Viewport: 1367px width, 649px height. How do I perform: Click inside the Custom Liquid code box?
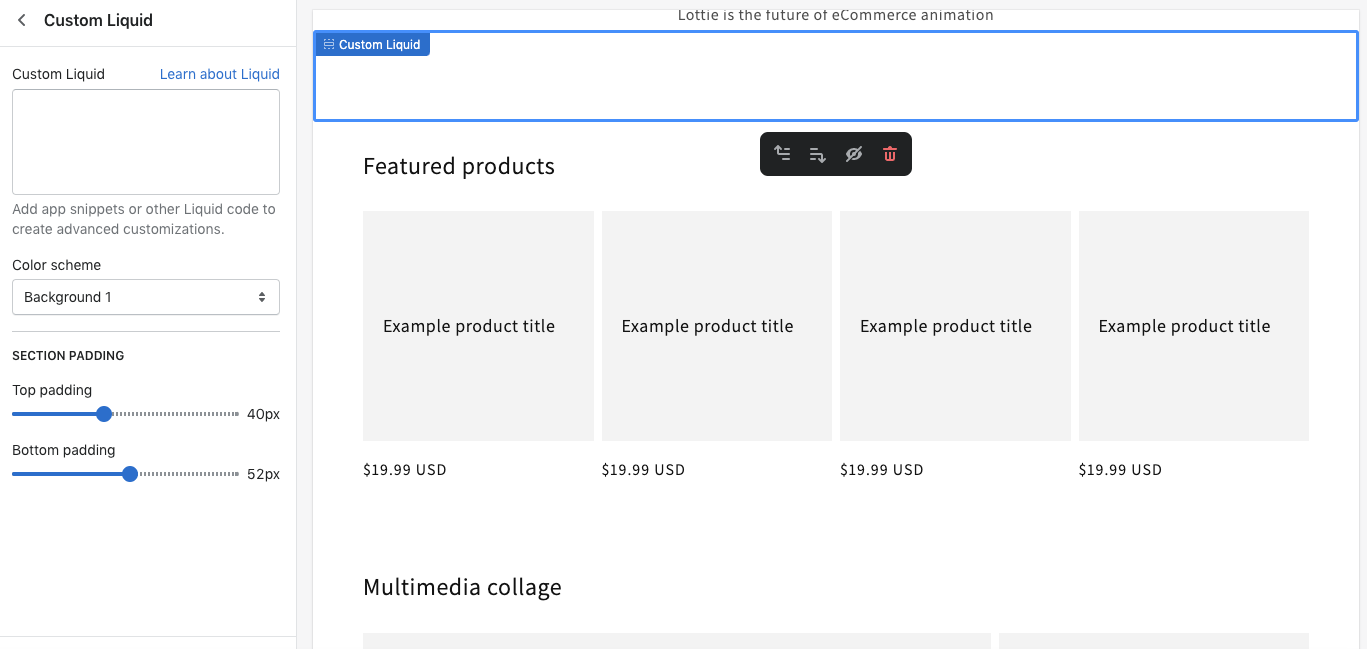(145, 141)
